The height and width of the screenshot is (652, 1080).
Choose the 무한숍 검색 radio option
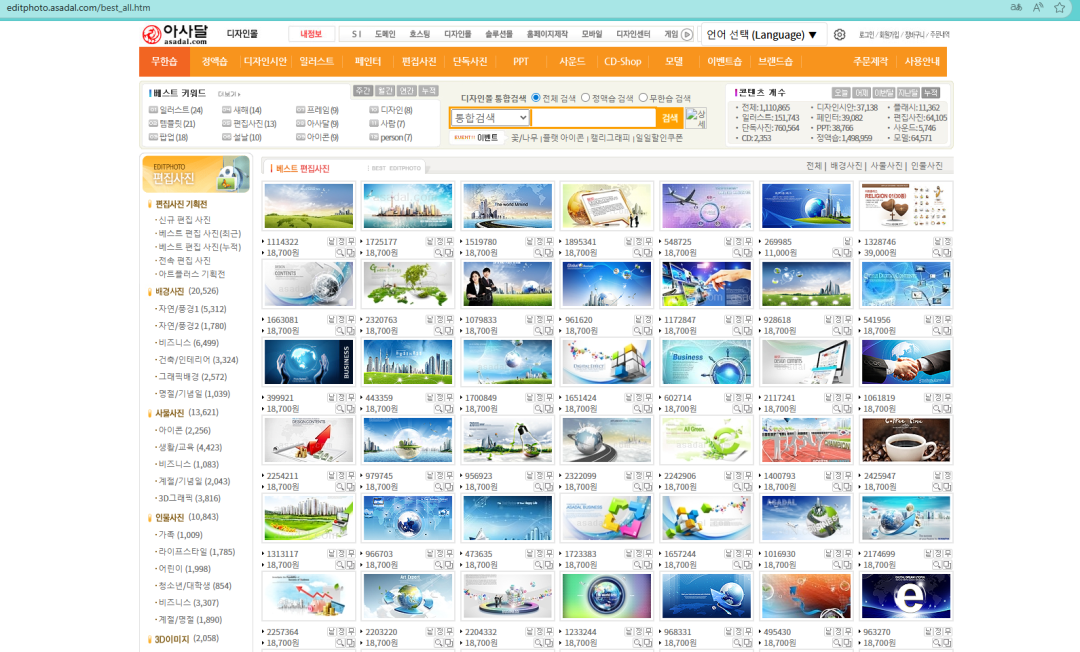(x=642, y=98)
